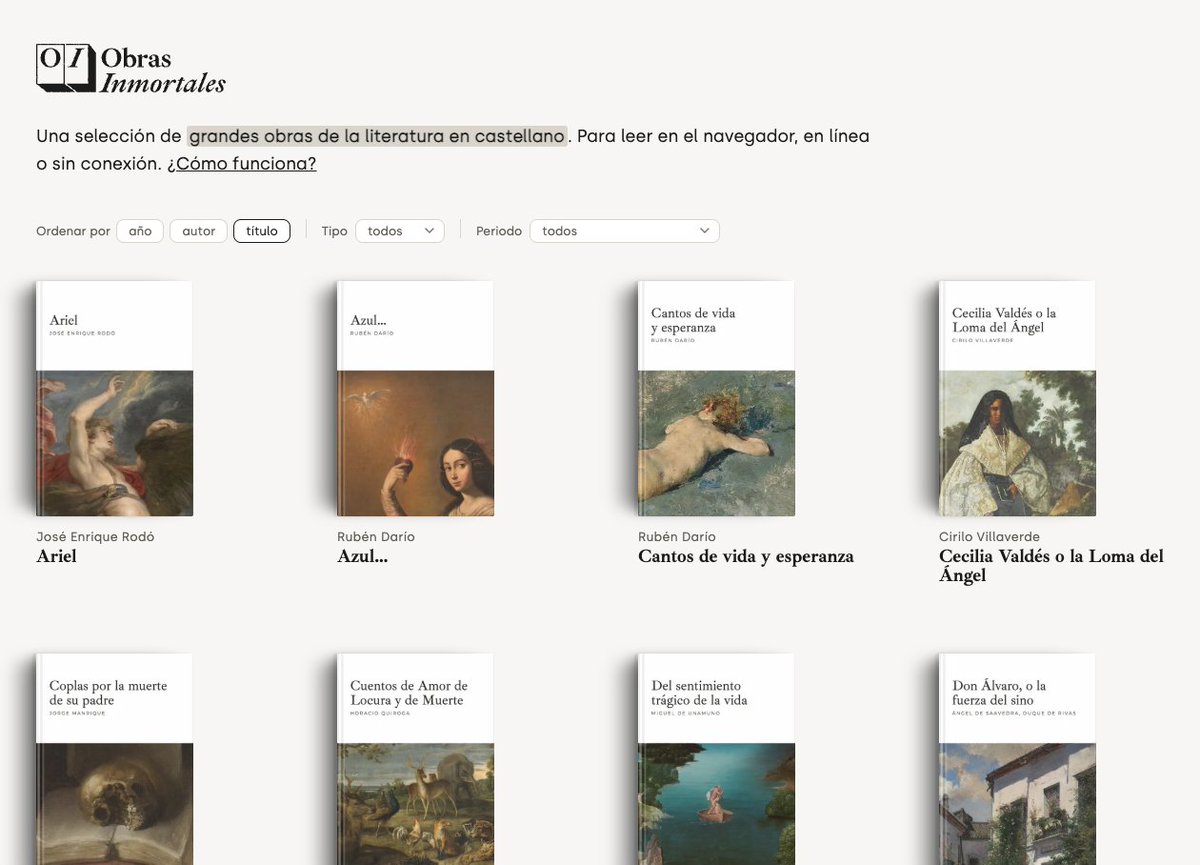Image resolution: width=1200 pixels, height=865 pixels.
Task: Click the Azul... title below cover
Action: [x=362, y=556]
